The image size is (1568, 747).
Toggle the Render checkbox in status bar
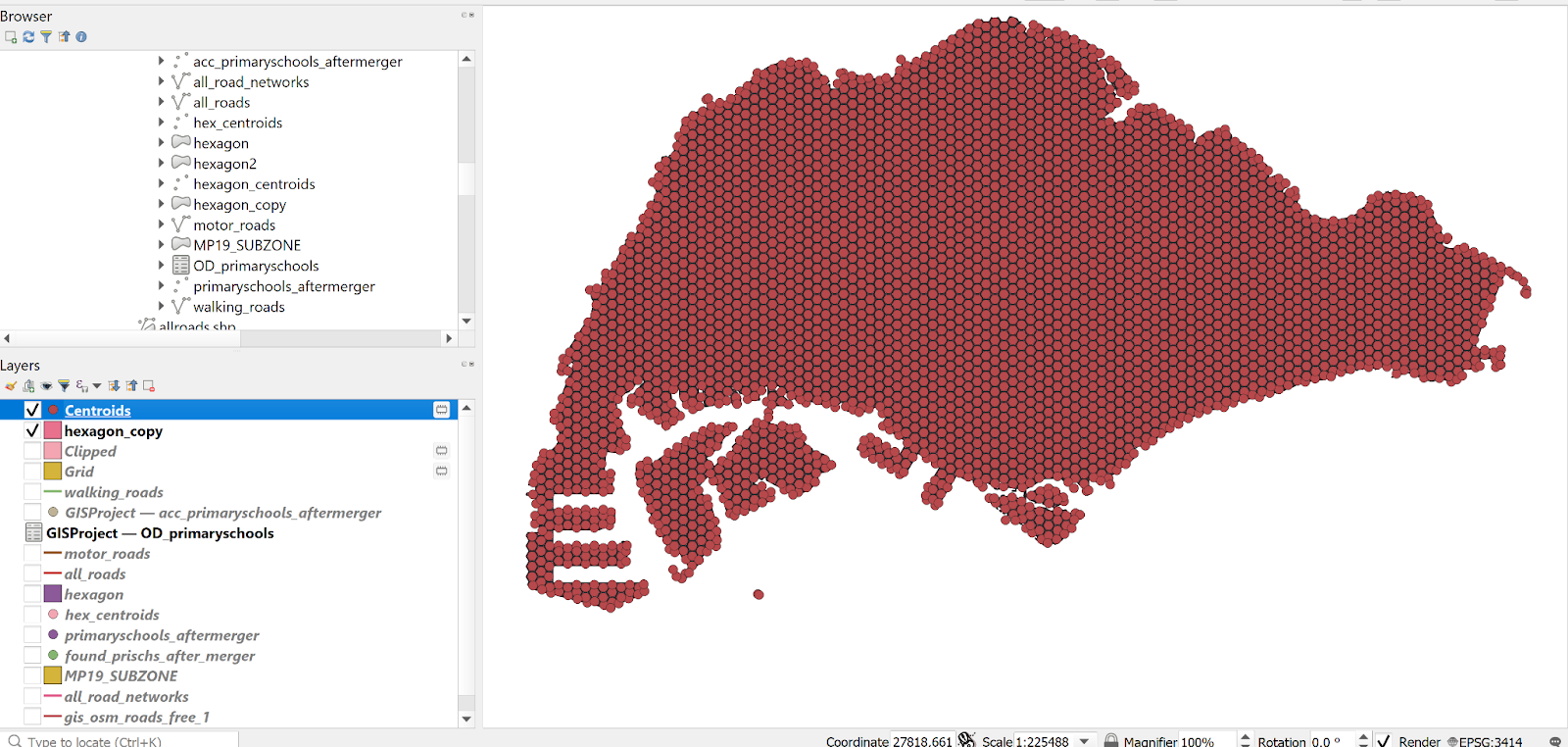tap(1383, 741)
